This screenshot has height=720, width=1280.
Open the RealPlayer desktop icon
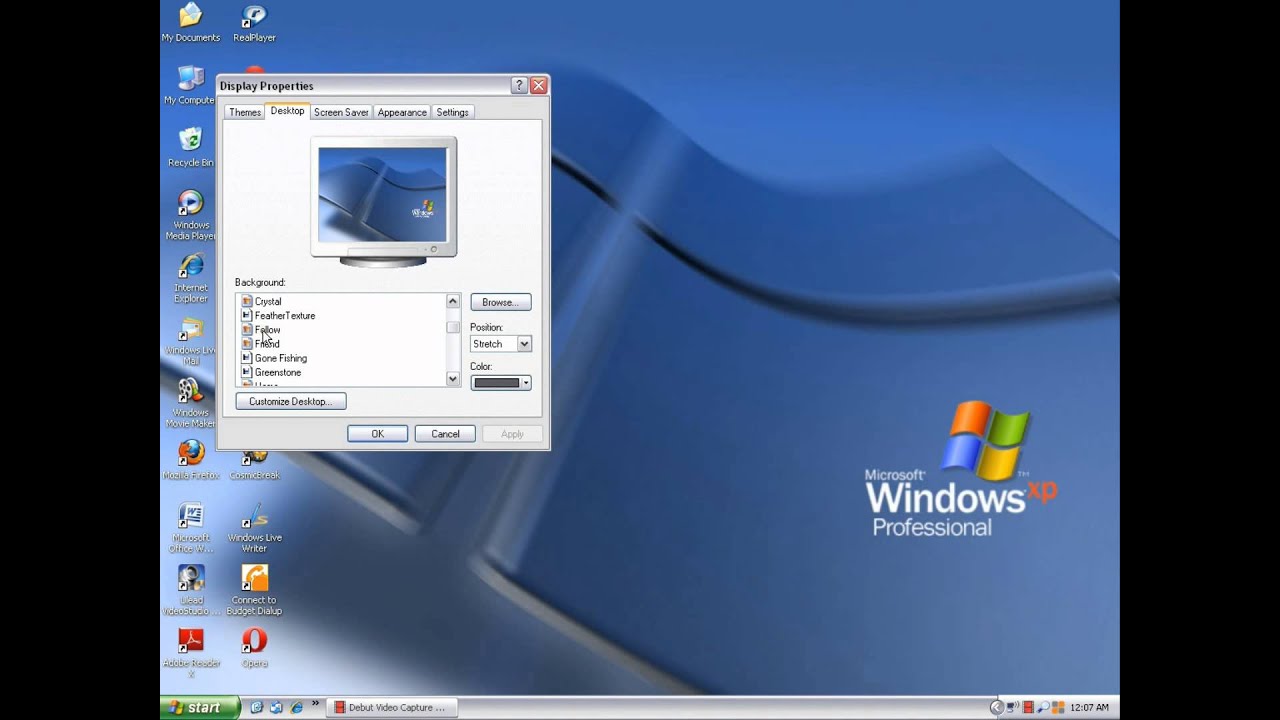coord(254,17)
